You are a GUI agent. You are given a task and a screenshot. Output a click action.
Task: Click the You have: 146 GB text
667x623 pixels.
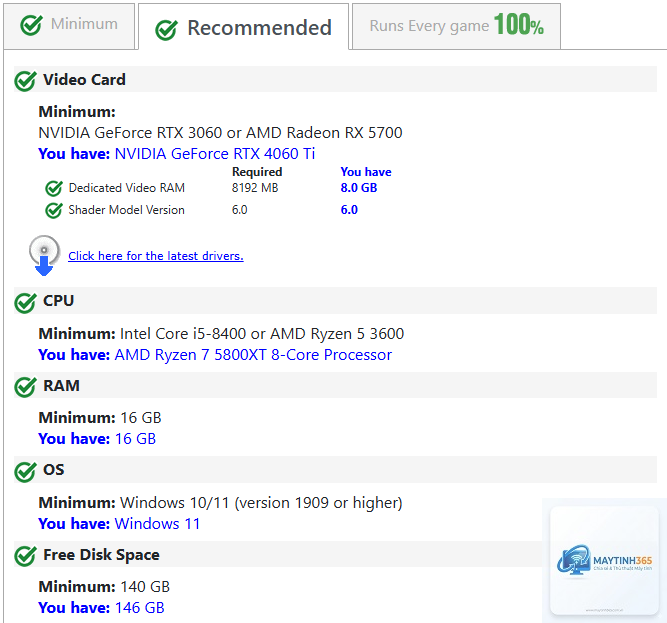tap(101, 608)
